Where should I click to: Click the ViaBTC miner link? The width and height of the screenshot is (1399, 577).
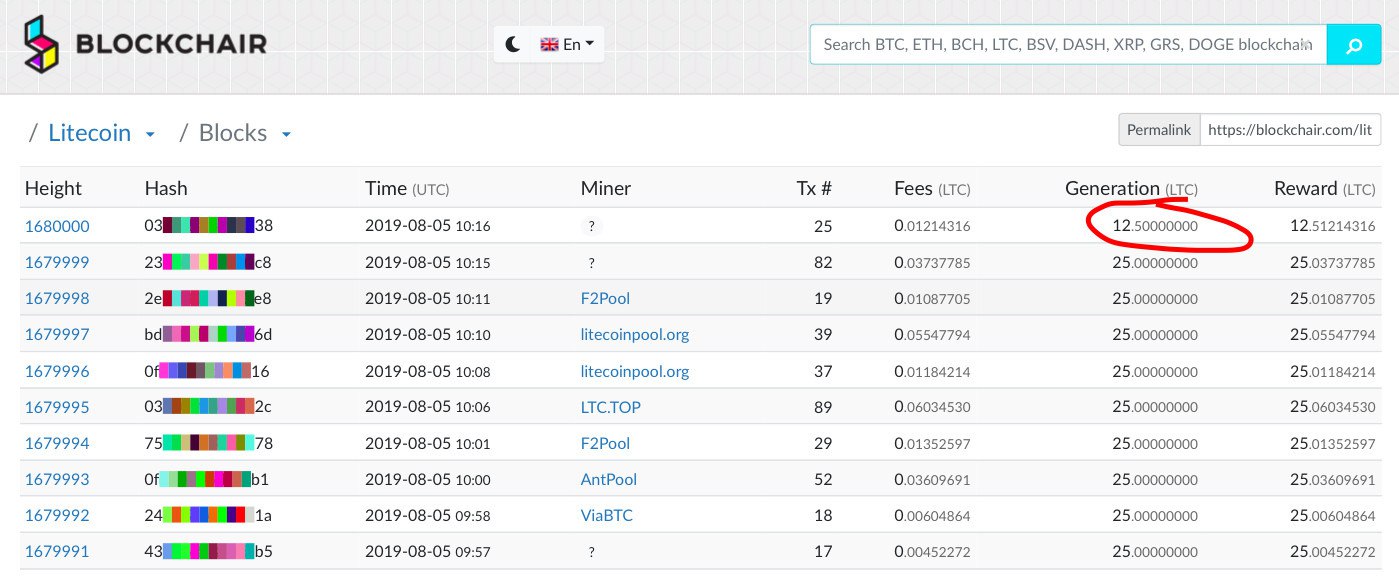point(607,515)
